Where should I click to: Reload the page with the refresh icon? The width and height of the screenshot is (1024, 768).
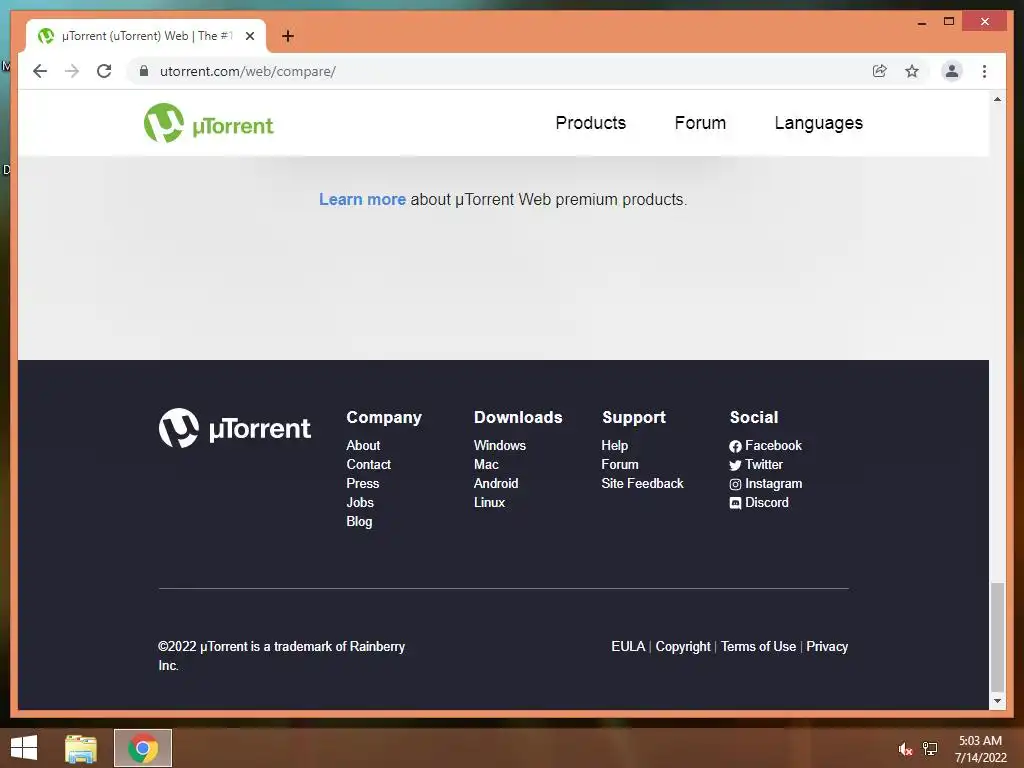(104, 71)
